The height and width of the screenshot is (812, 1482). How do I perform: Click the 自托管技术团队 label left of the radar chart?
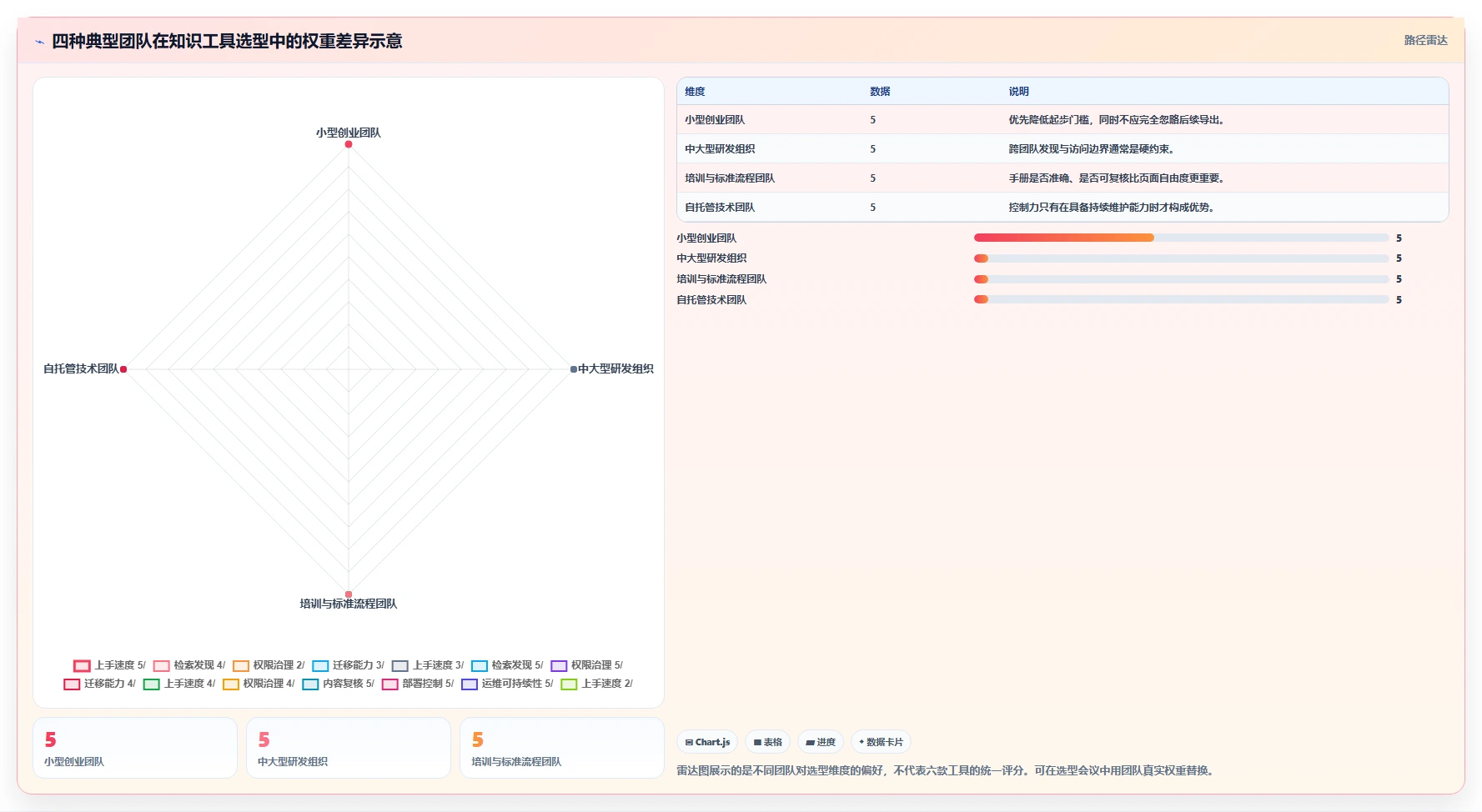81,368
